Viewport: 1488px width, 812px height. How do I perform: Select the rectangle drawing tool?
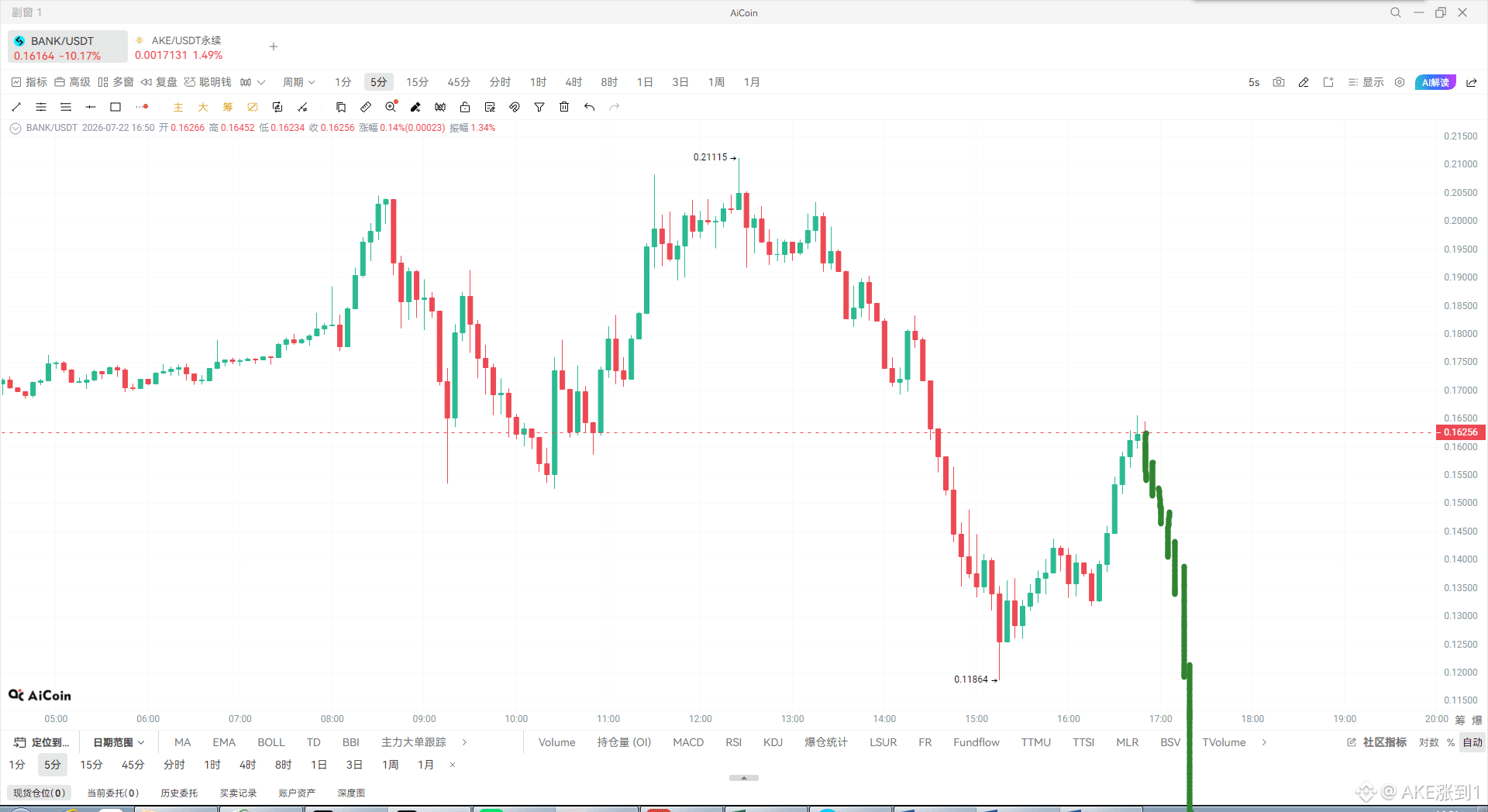(x=115, y=107)
